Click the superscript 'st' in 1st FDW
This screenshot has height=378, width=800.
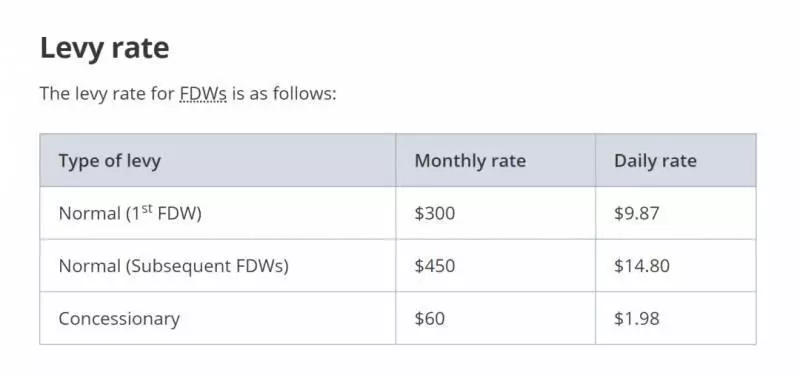(x=146, y=208)
